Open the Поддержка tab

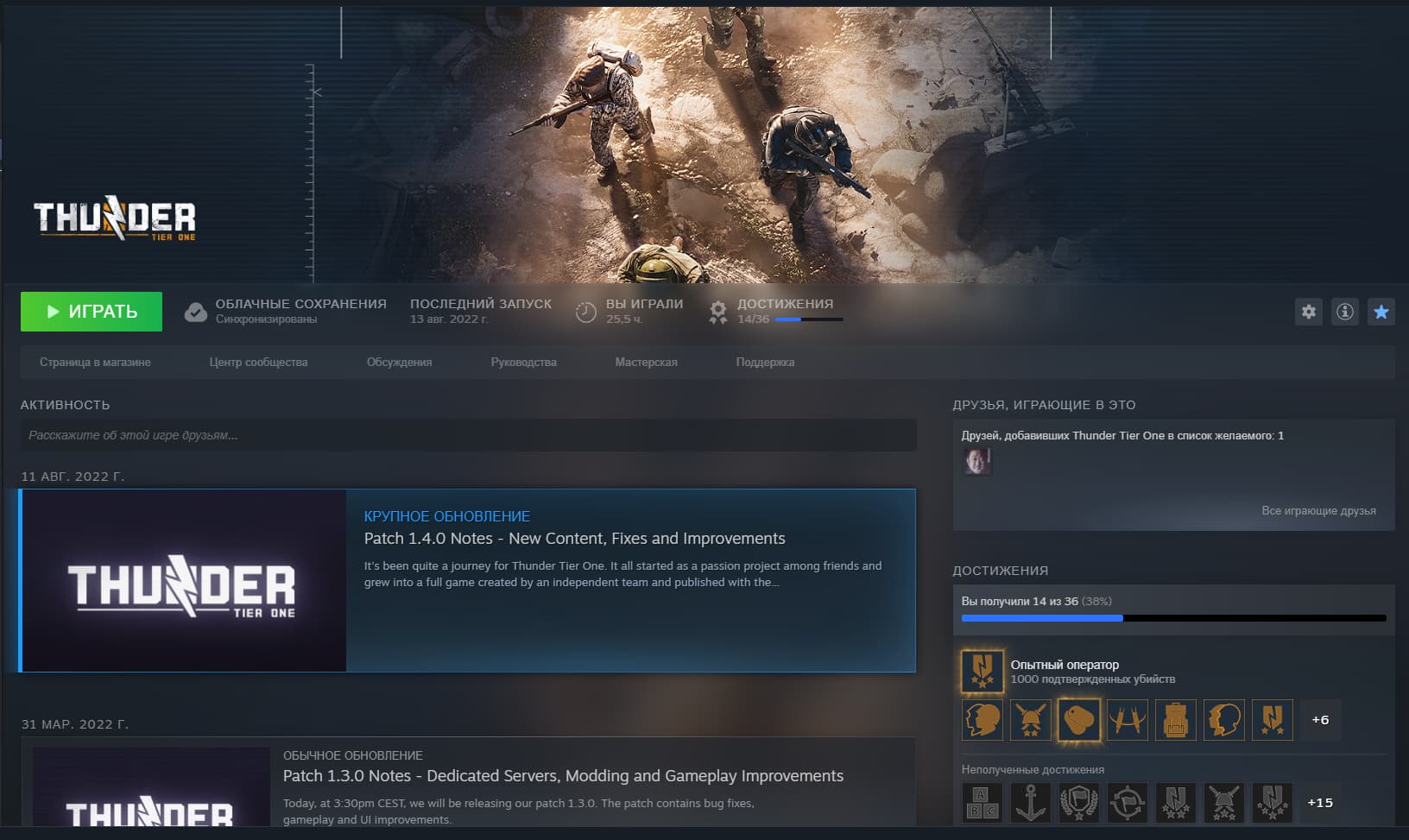[765, 363]
